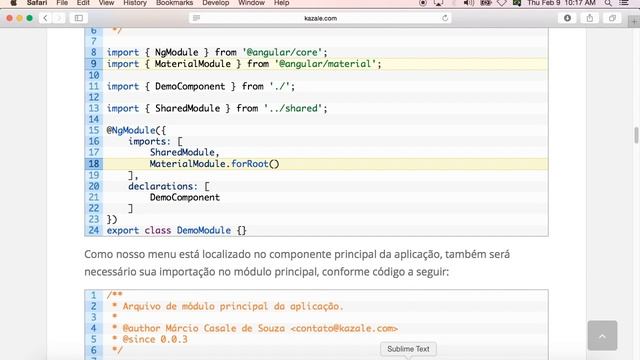The image size is (640, 360).
Task: Click line number 9 in code
Action: [x=94, y=64]
